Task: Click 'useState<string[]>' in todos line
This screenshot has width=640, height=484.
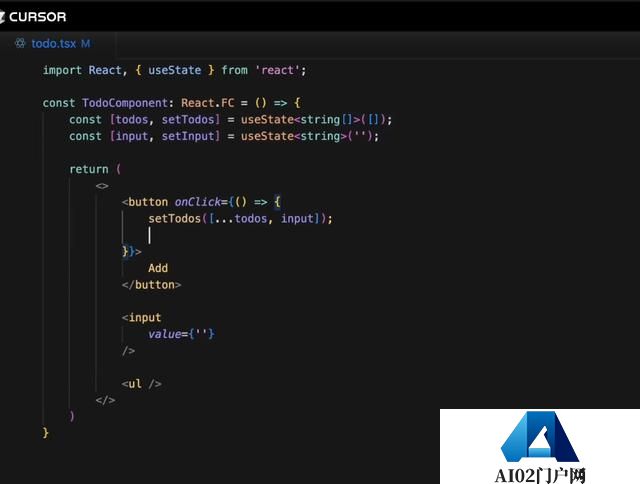Action: [x=300, y=120]
